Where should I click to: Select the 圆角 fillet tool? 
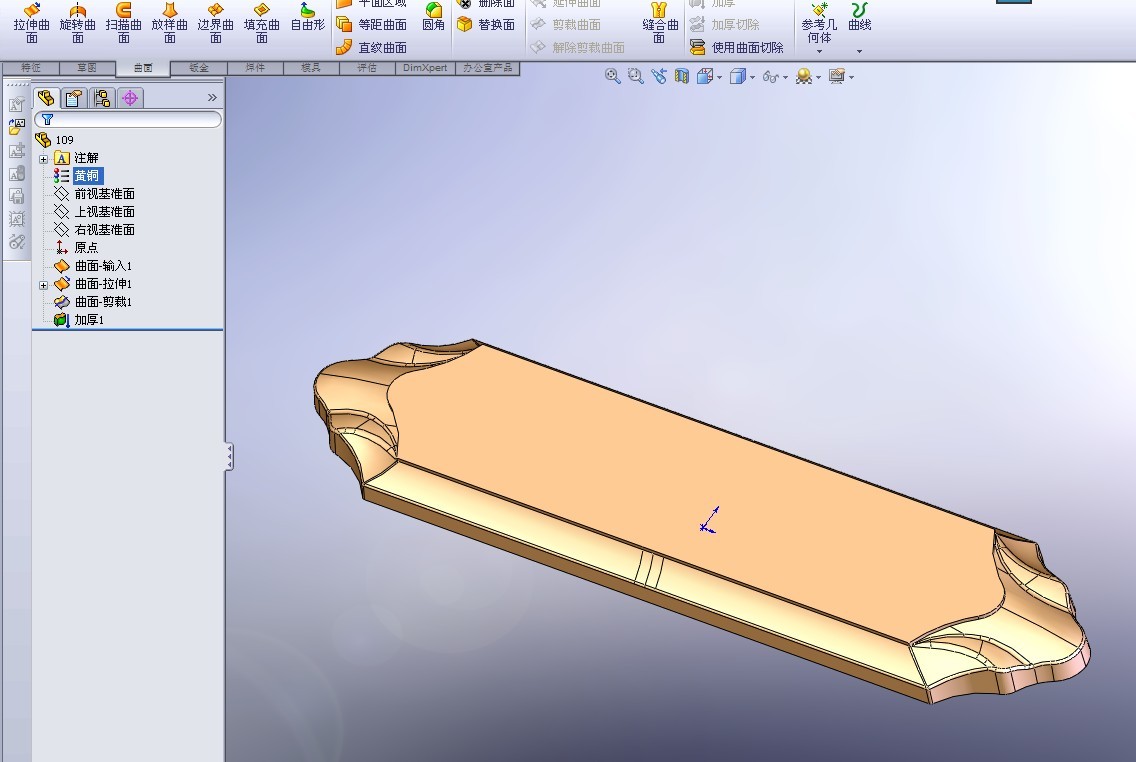(x=433, y=17)
